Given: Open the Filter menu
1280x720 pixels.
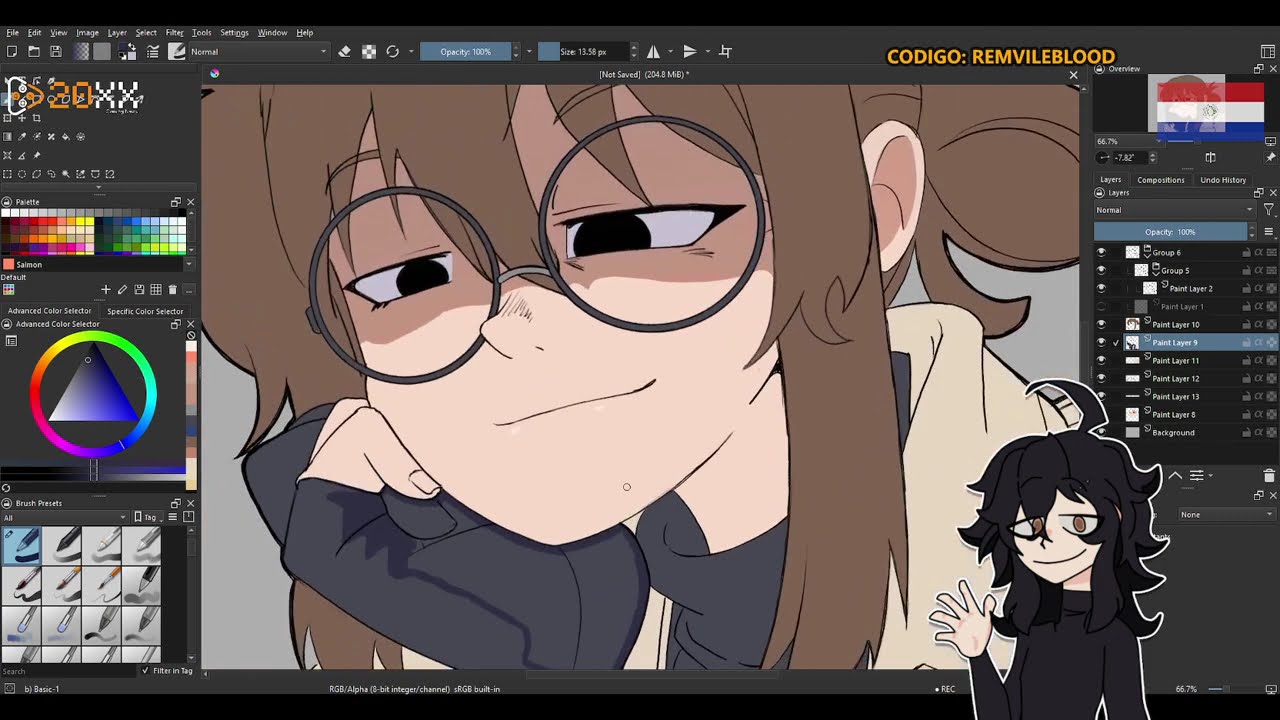Looking at the screenshot, I should click(174, 33).
